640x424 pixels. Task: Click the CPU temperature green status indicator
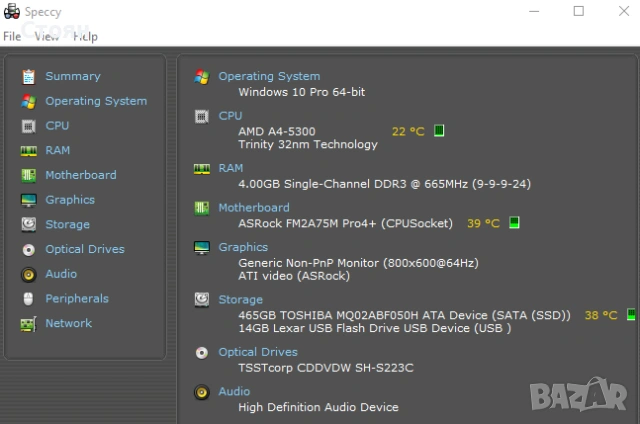[439, 131]
